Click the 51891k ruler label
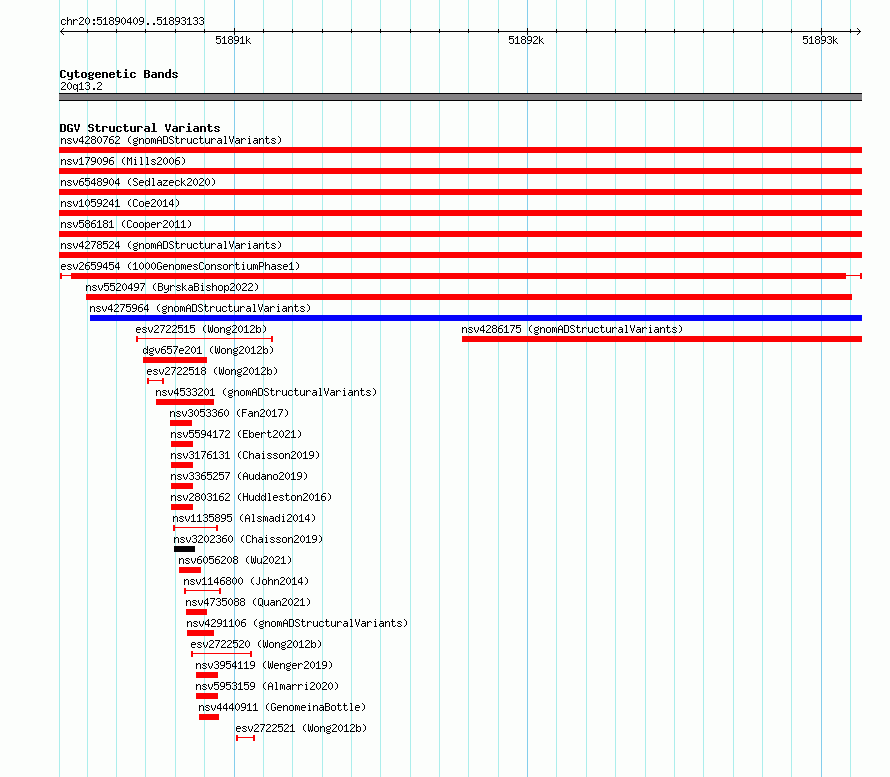The image size is (890, 777). click(x=233, y=40)
